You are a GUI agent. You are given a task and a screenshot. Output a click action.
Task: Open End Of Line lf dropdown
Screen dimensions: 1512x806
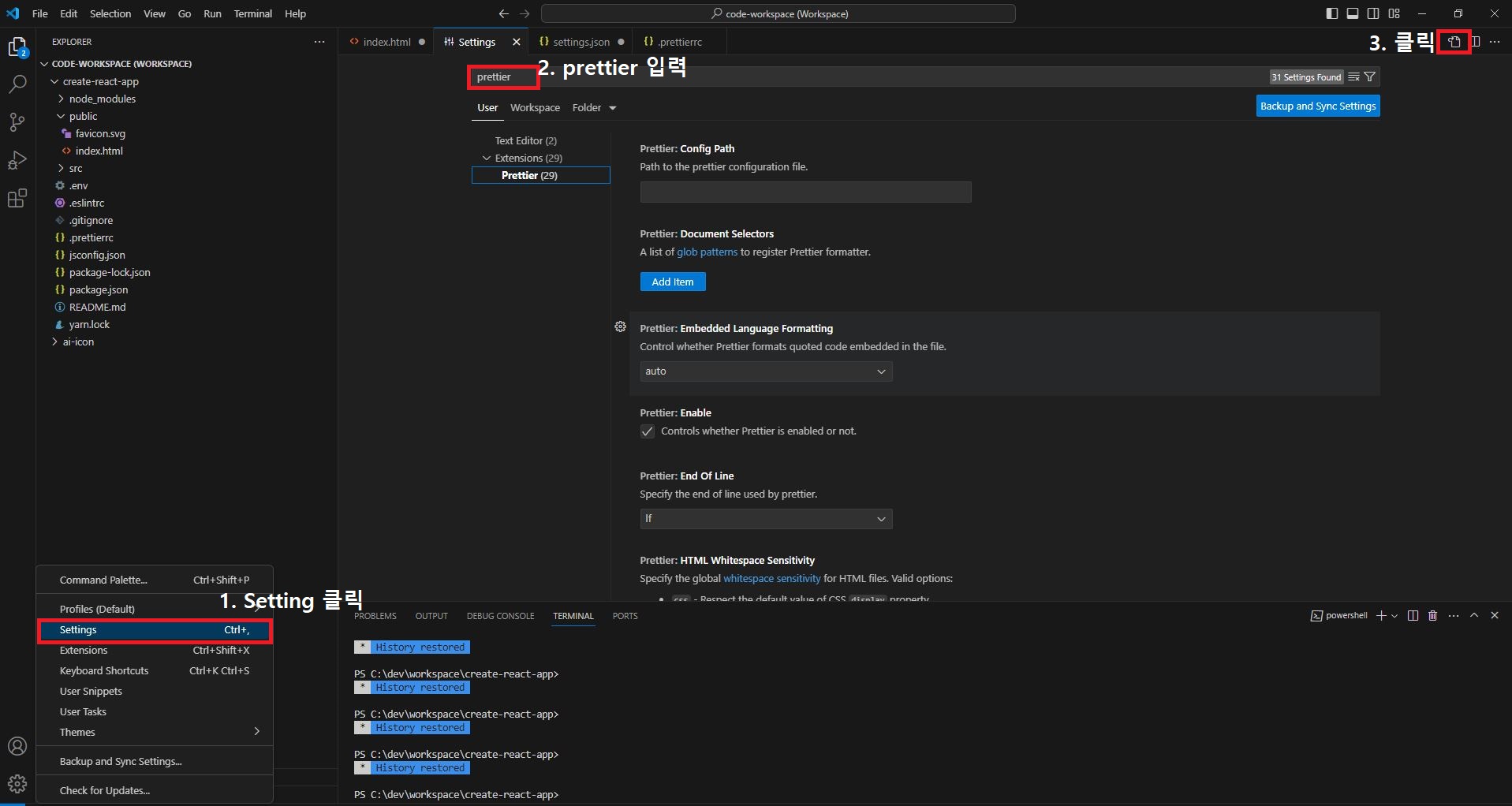766,519
